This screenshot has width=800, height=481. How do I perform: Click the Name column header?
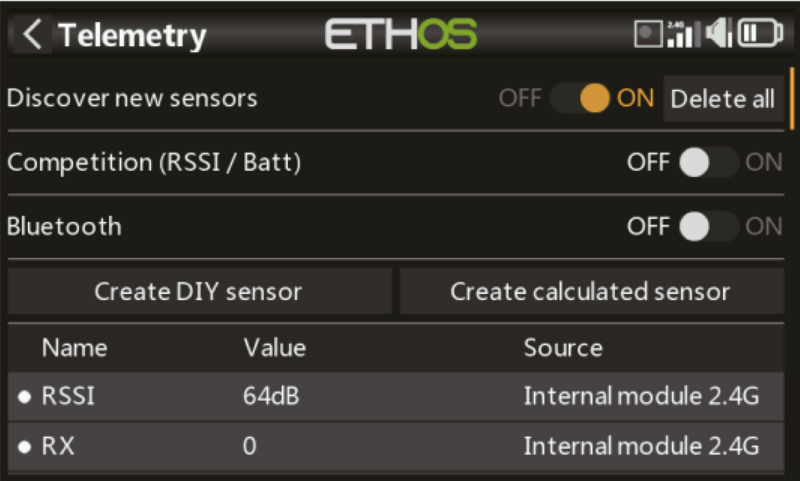[x=74, y=348]
